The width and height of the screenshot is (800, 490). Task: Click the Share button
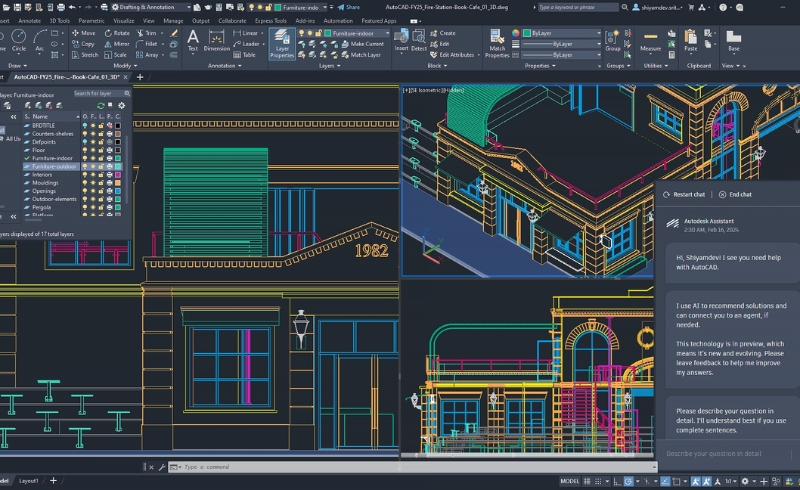coord(348,7)
